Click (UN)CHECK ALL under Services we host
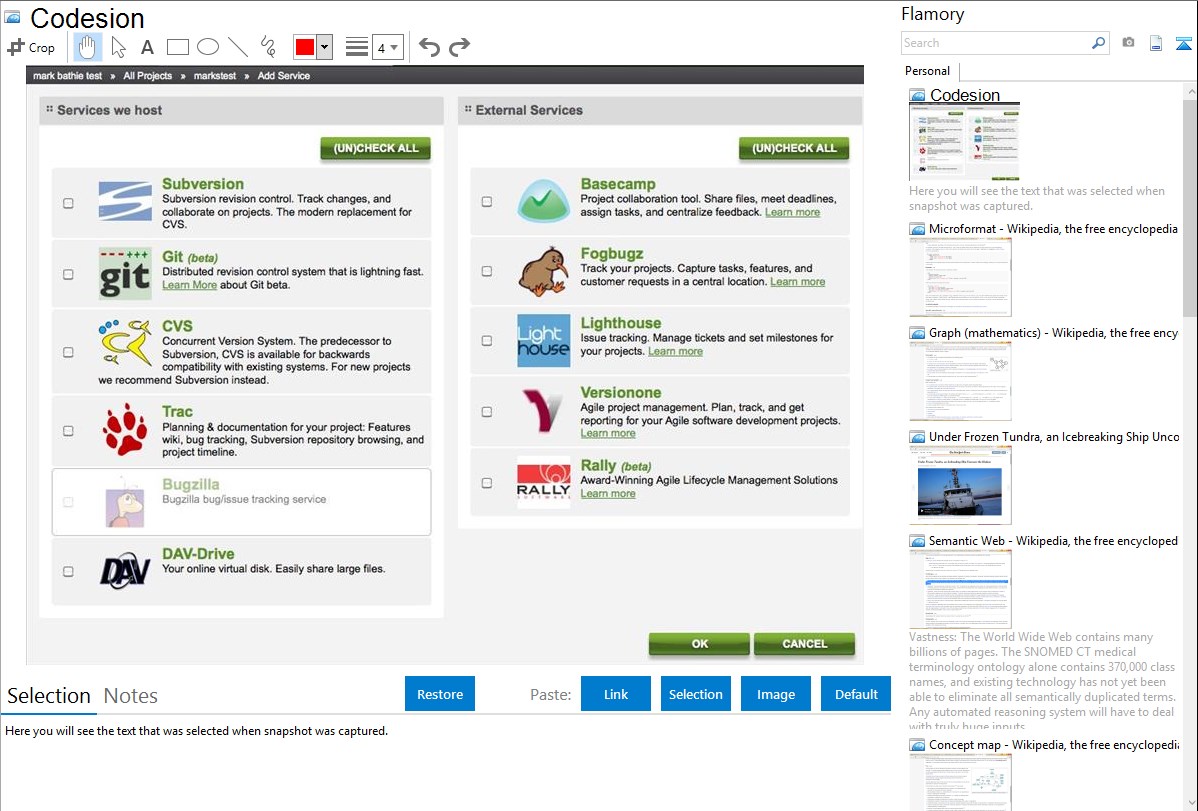Screen dimensions: 1198x811 375,148
